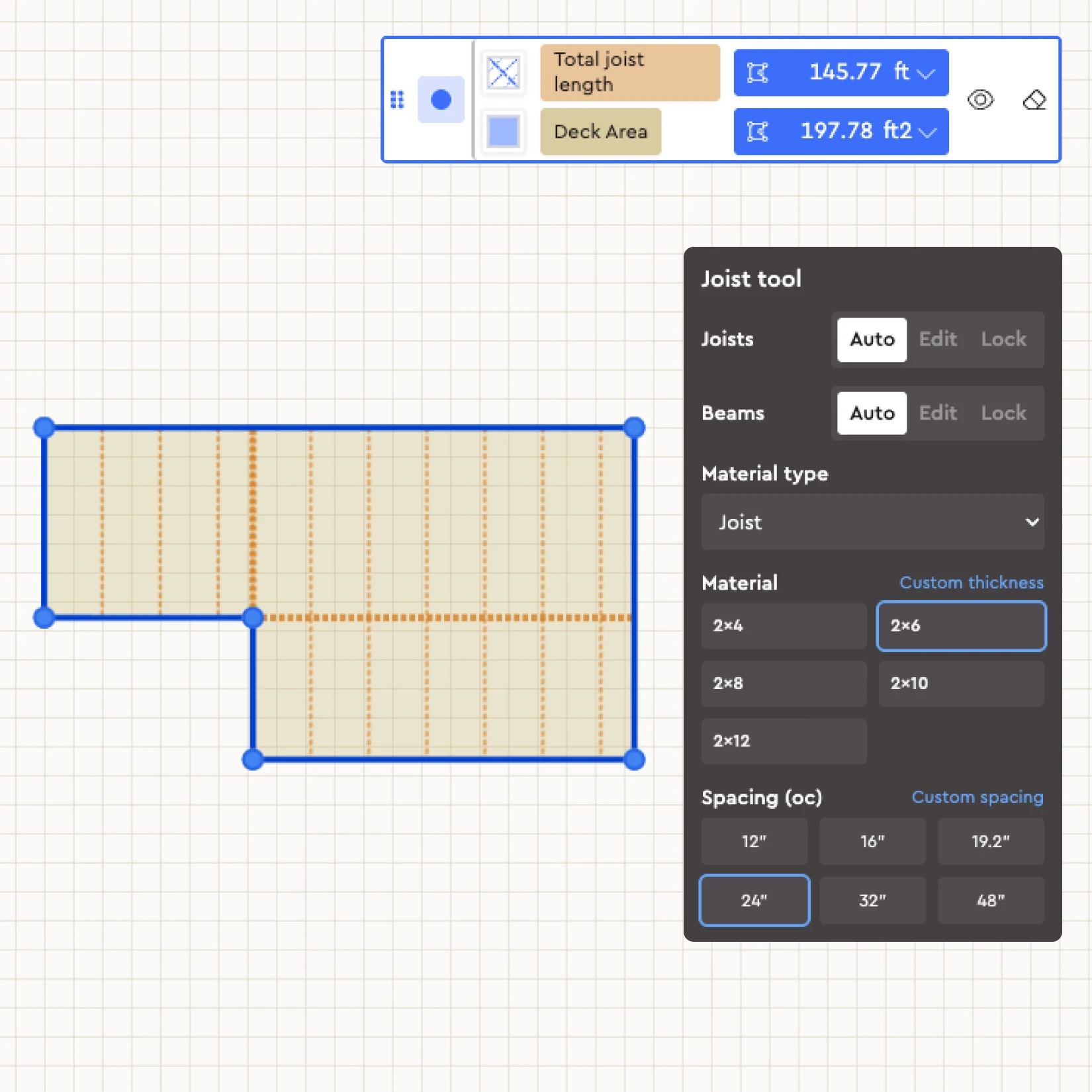Click the crossed-lines joist pattern icon
This screenshot has height=1092, width=1092.
pyautogui.click(x=504, y=72)
